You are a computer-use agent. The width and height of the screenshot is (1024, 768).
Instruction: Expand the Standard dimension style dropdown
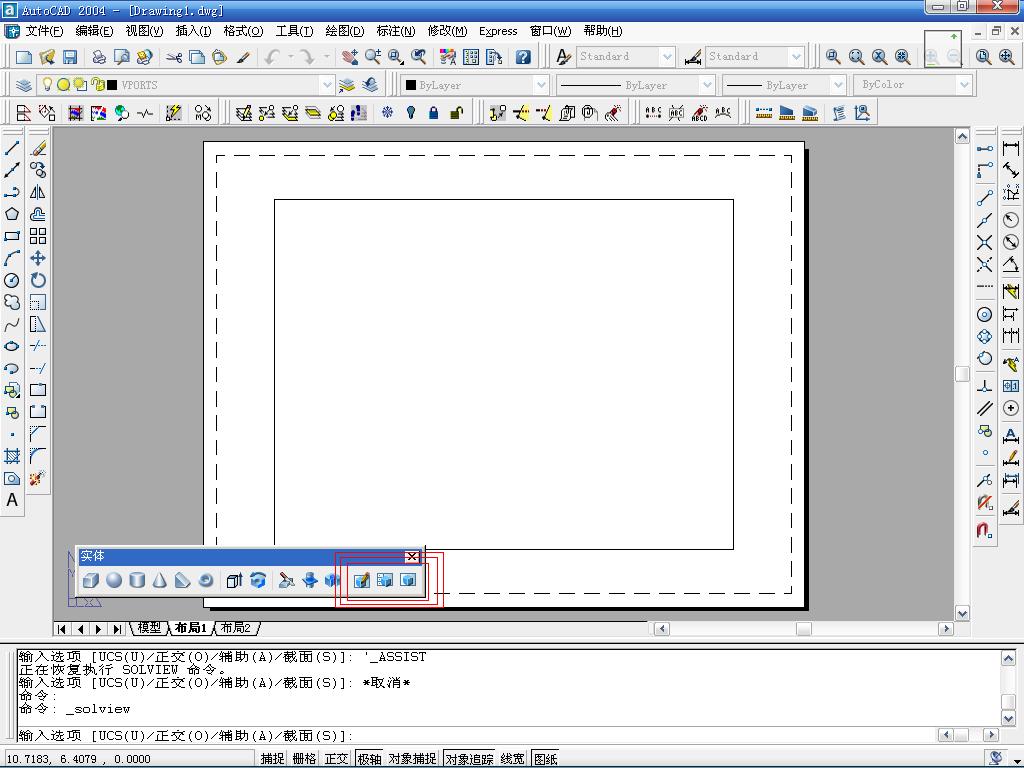pyautogui.click(x=795, y=57)
